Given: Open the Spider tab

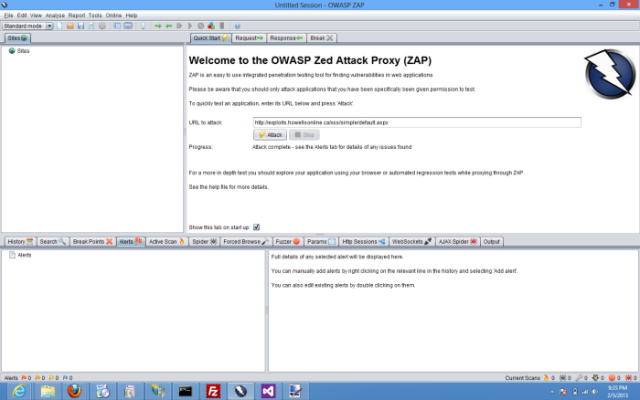Looking at the screenshot, I should tap(204, 242).
